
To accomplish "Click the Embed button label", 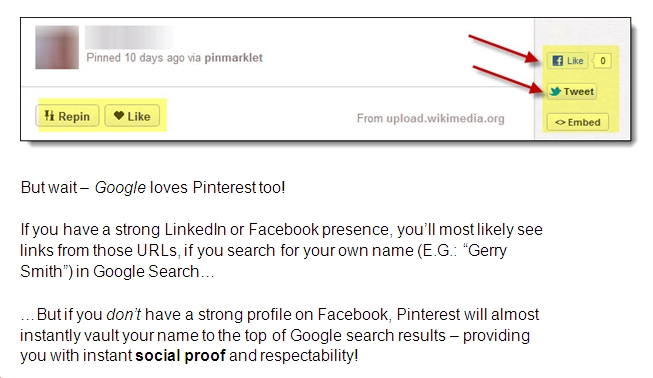I will 584,122.
